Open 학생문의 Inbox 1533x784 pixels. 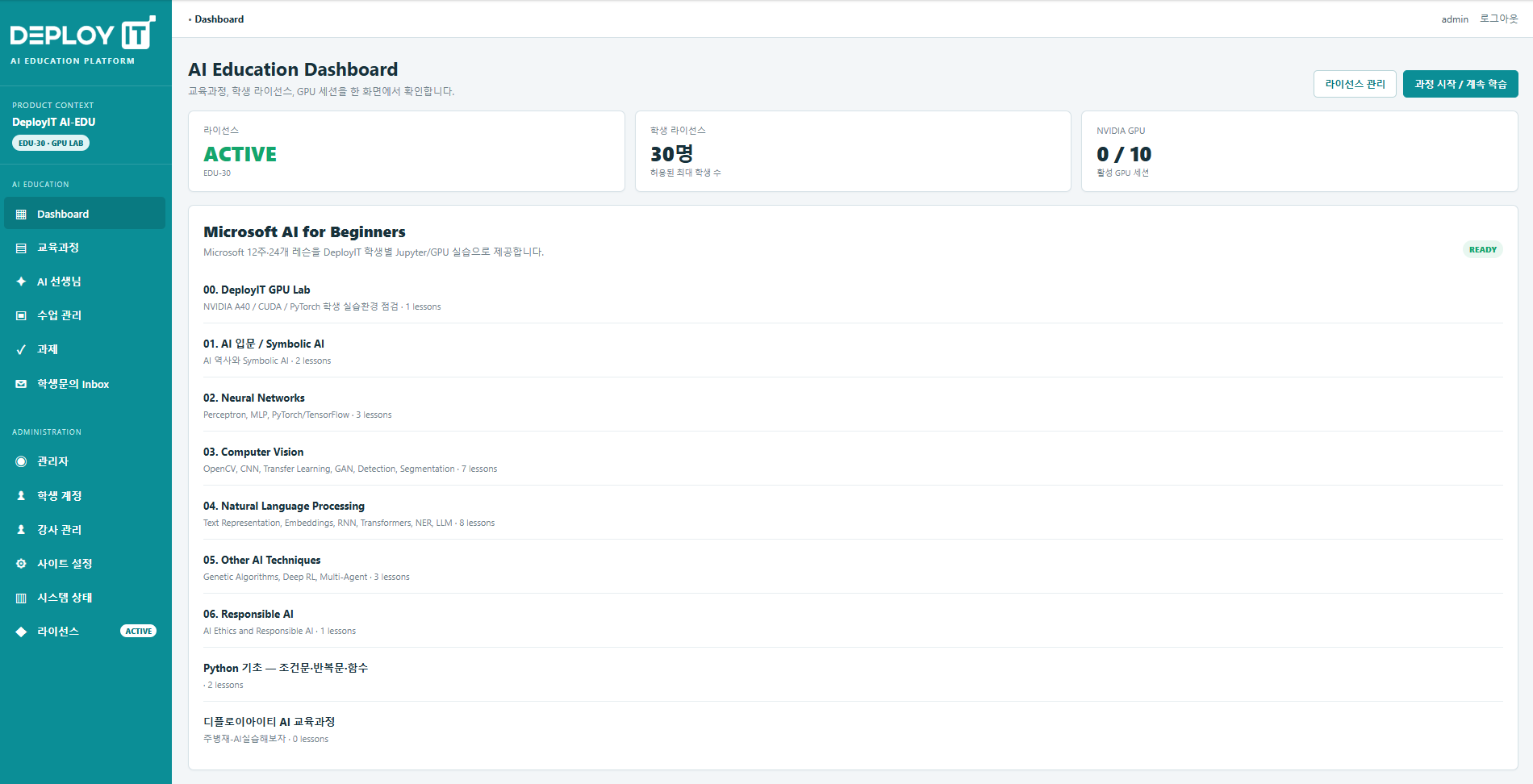pos(85,384)
